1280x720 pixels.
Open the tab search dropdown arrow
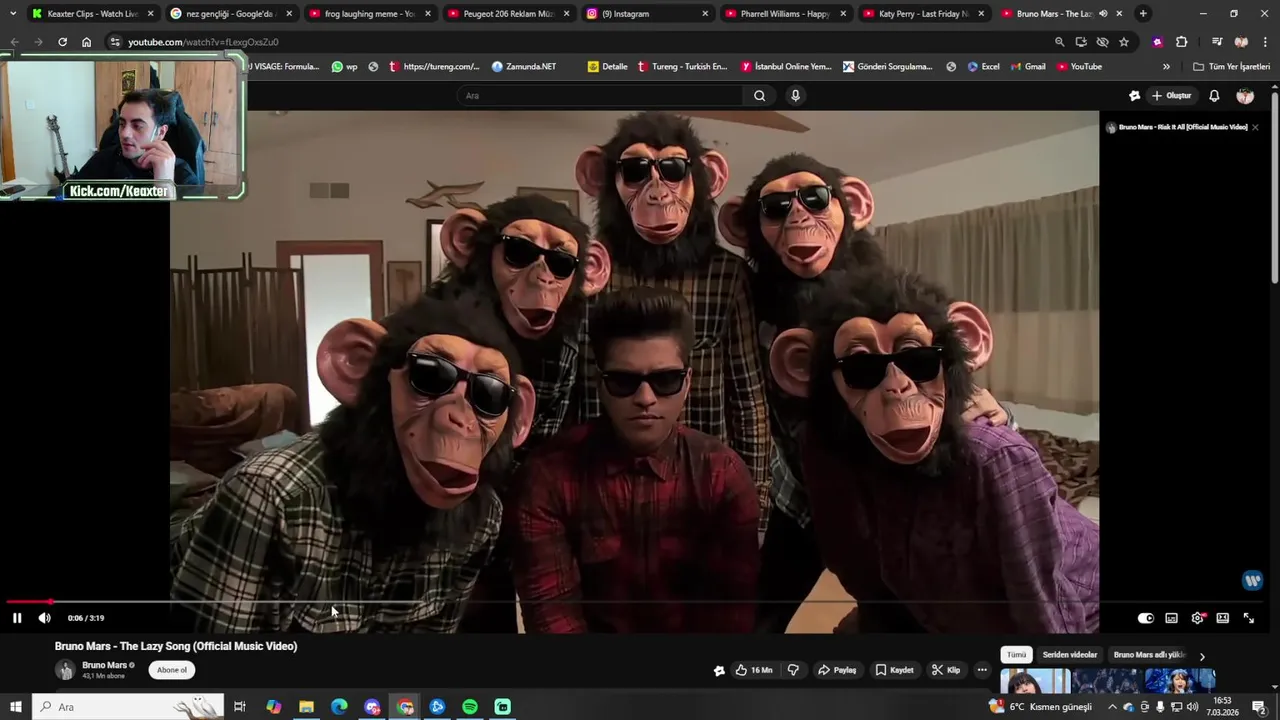click(12, 14)
